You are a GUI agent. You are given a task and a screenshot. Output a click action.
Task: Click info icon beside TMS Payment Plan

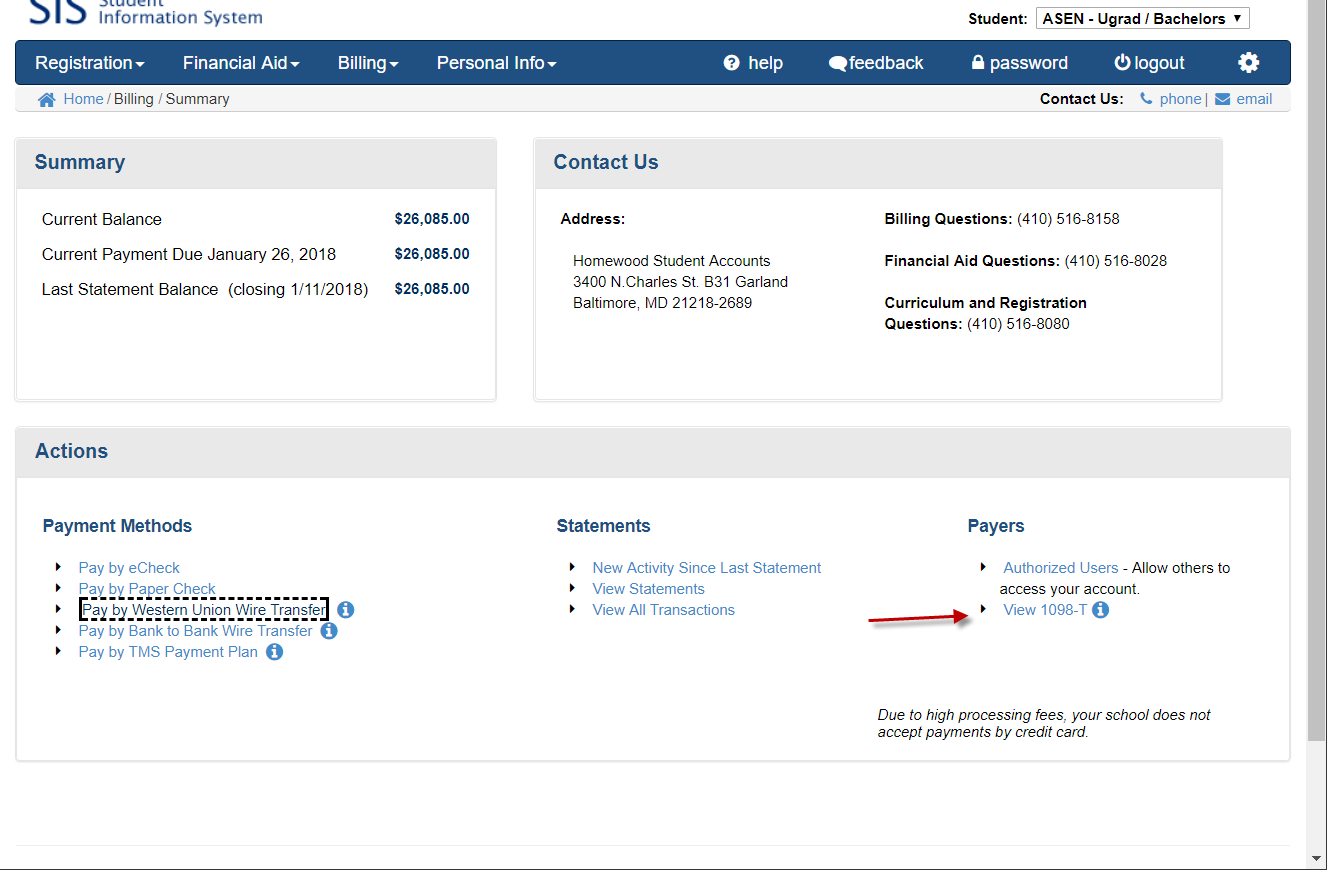click(x=274, y=652)
